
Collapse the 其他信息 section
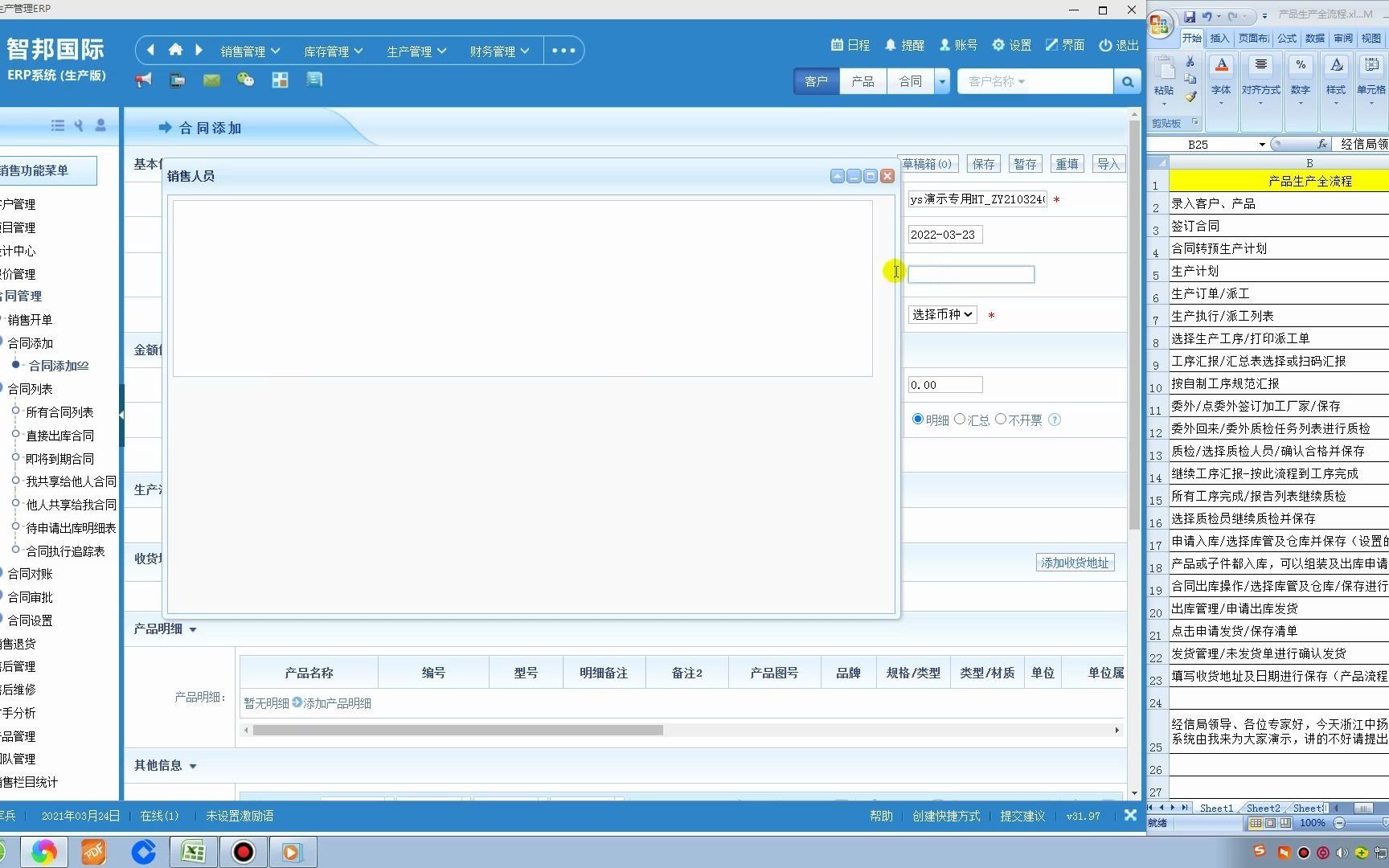pos(193,767)
